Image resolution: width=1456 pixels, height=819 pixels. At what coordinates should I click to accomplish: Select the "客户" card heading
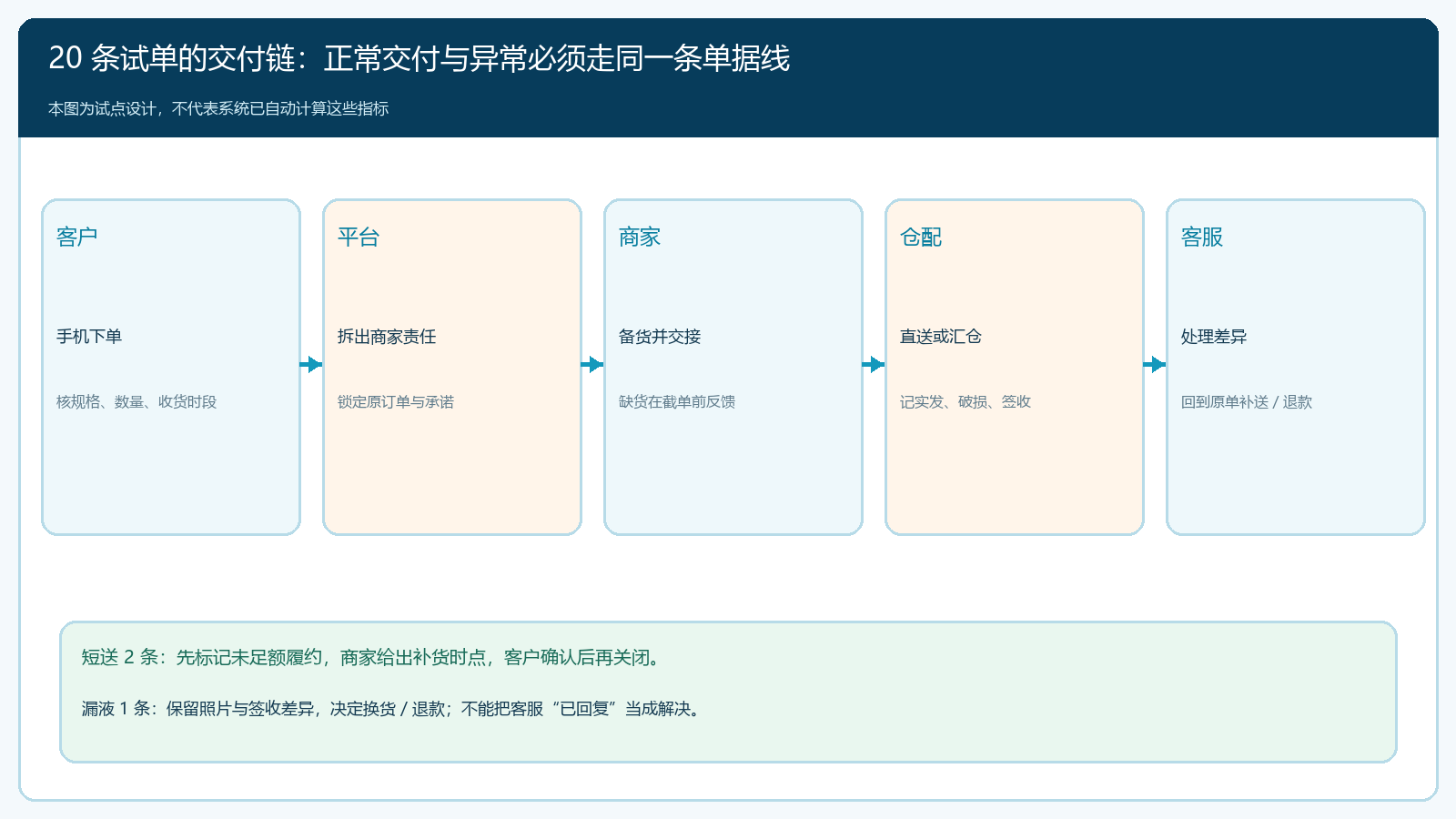(76, 237)
